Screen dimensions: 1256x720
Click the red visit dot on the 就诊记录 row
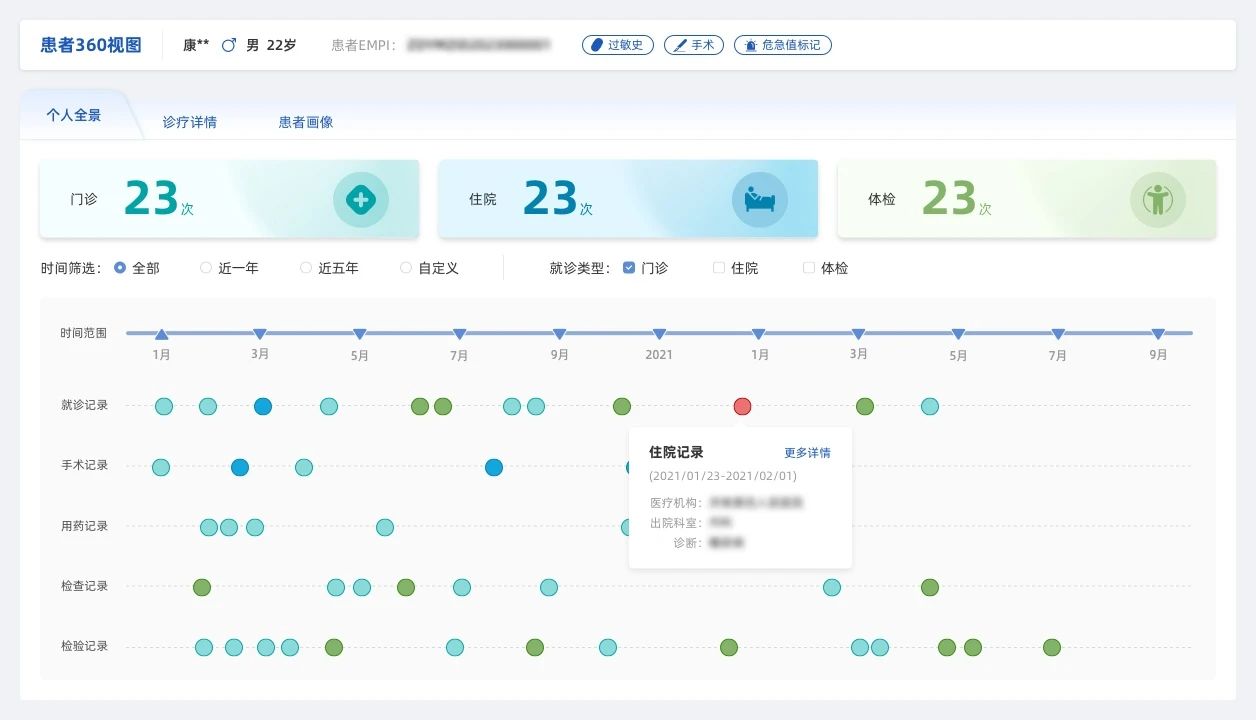click(x=742, y=406)
